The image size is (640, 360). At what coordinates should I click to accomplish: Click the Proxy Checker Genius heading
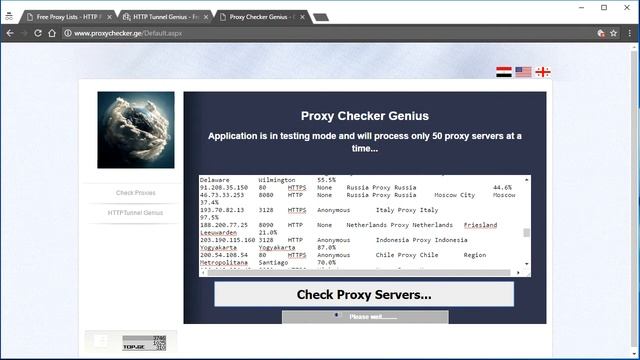(x=365, y=116)
